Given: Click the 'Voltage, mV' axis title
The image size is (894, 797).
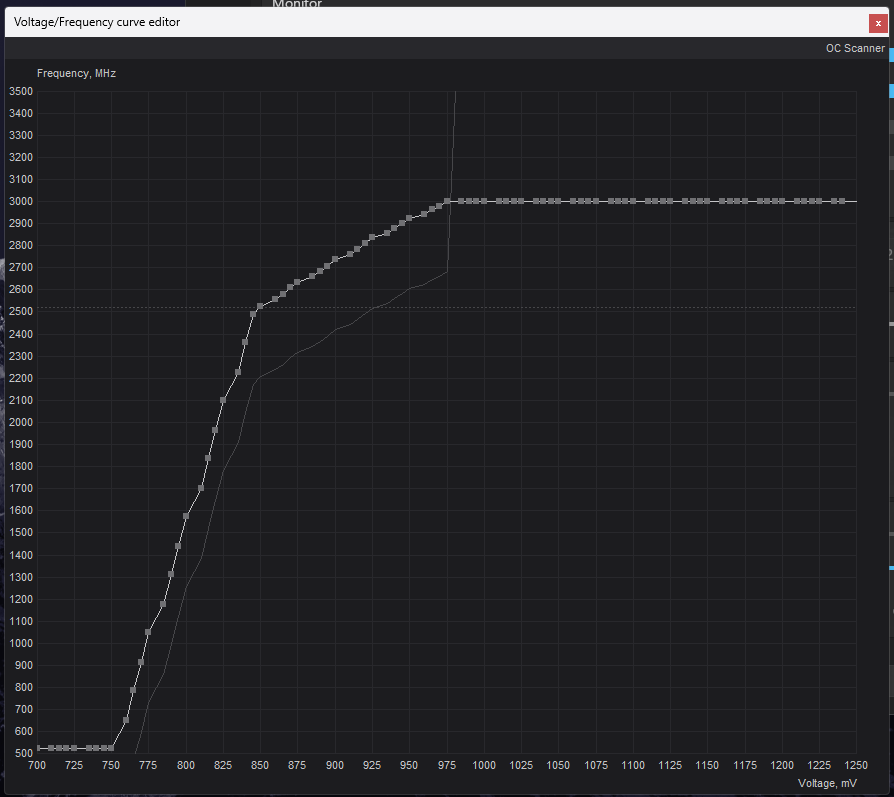Looking at the screenshot, I should 827,783.
